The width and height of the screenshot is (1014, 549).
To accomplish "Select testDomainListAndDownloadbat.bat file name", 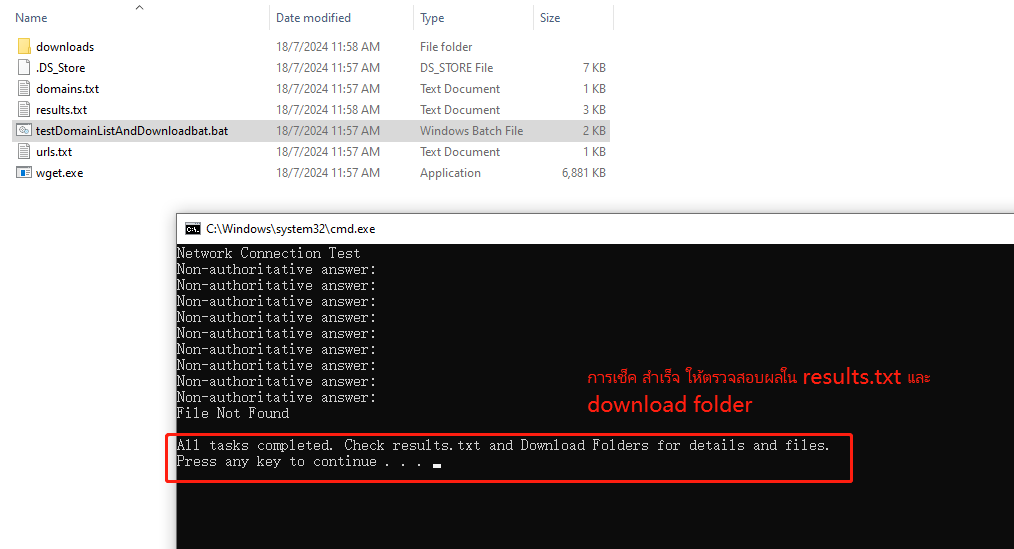I will (132, 131).
